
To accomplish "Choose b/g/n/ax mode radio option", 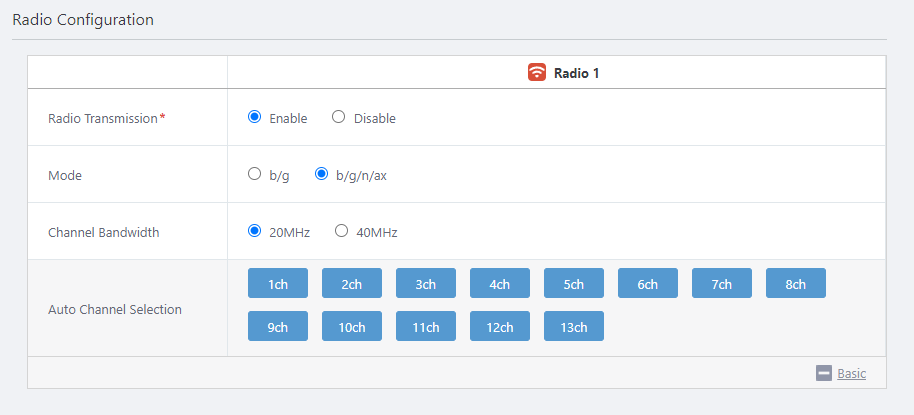I will click(321, 174).
